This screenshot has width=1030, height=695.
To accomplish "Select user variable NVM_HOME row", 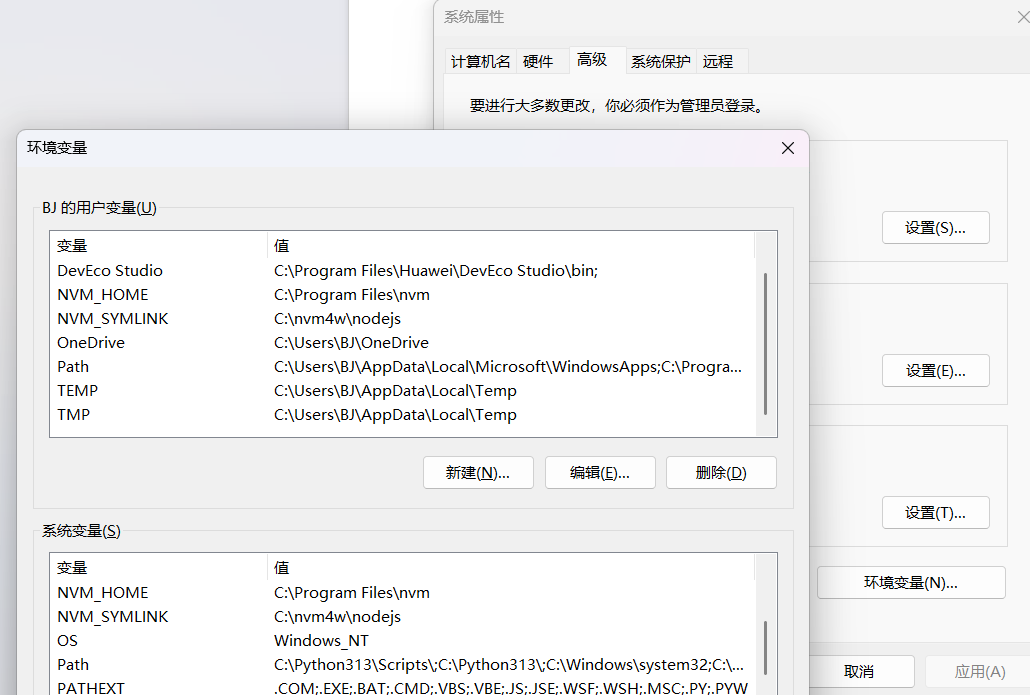I will click(403, 295).
